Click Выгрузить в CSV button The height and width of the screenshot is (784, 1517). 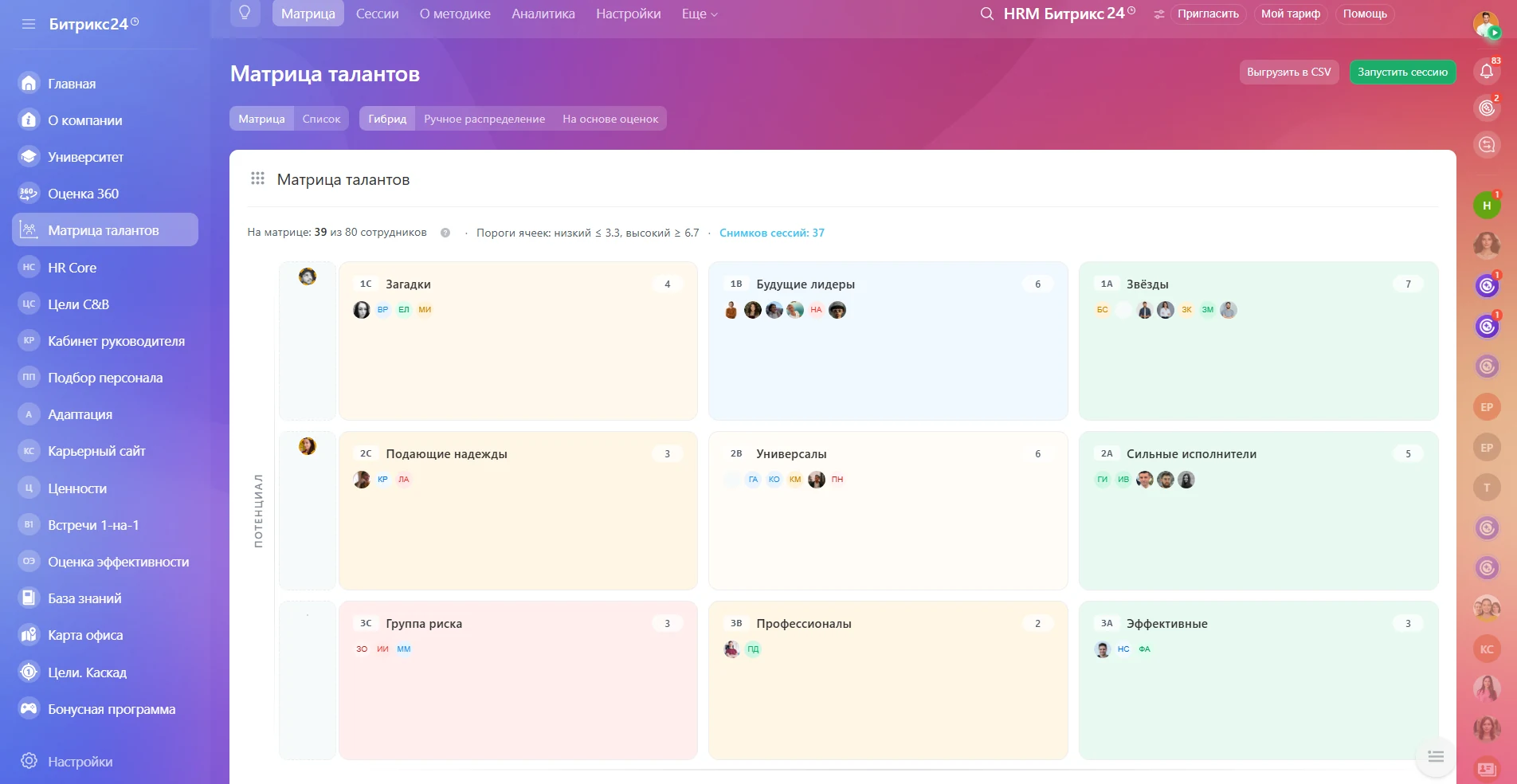click(1288, 72)
